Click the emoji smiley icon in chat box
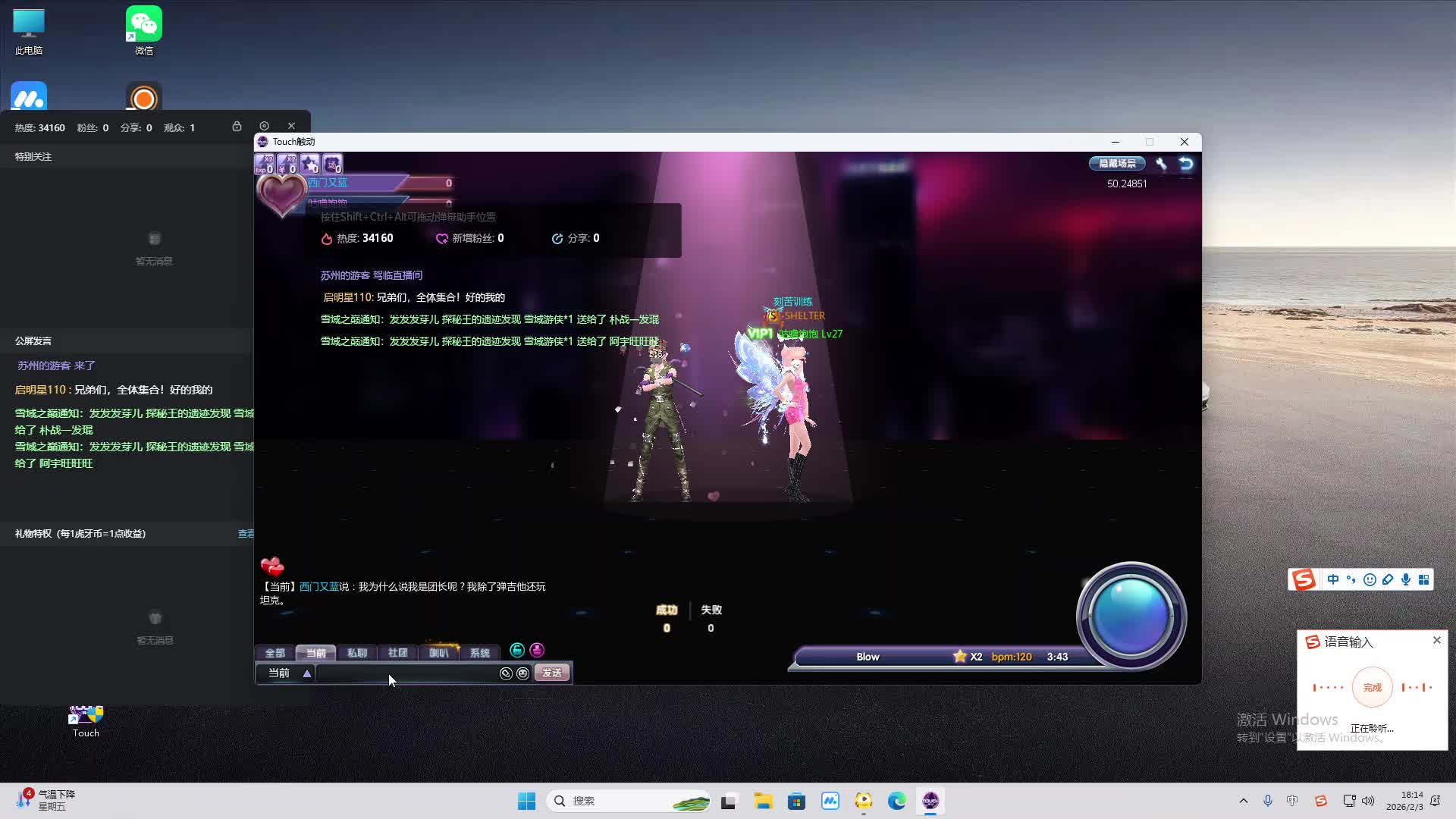This screenshot has height=819, width=1456. 523,673
